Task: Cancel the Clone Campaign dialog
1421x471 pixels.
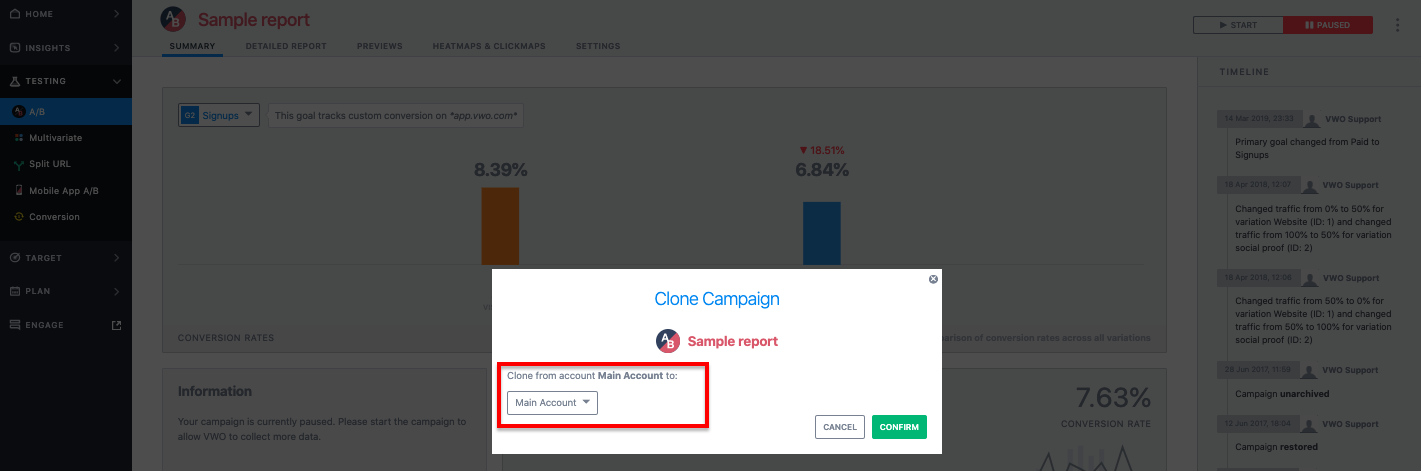Action: click(x=840, y=427)
